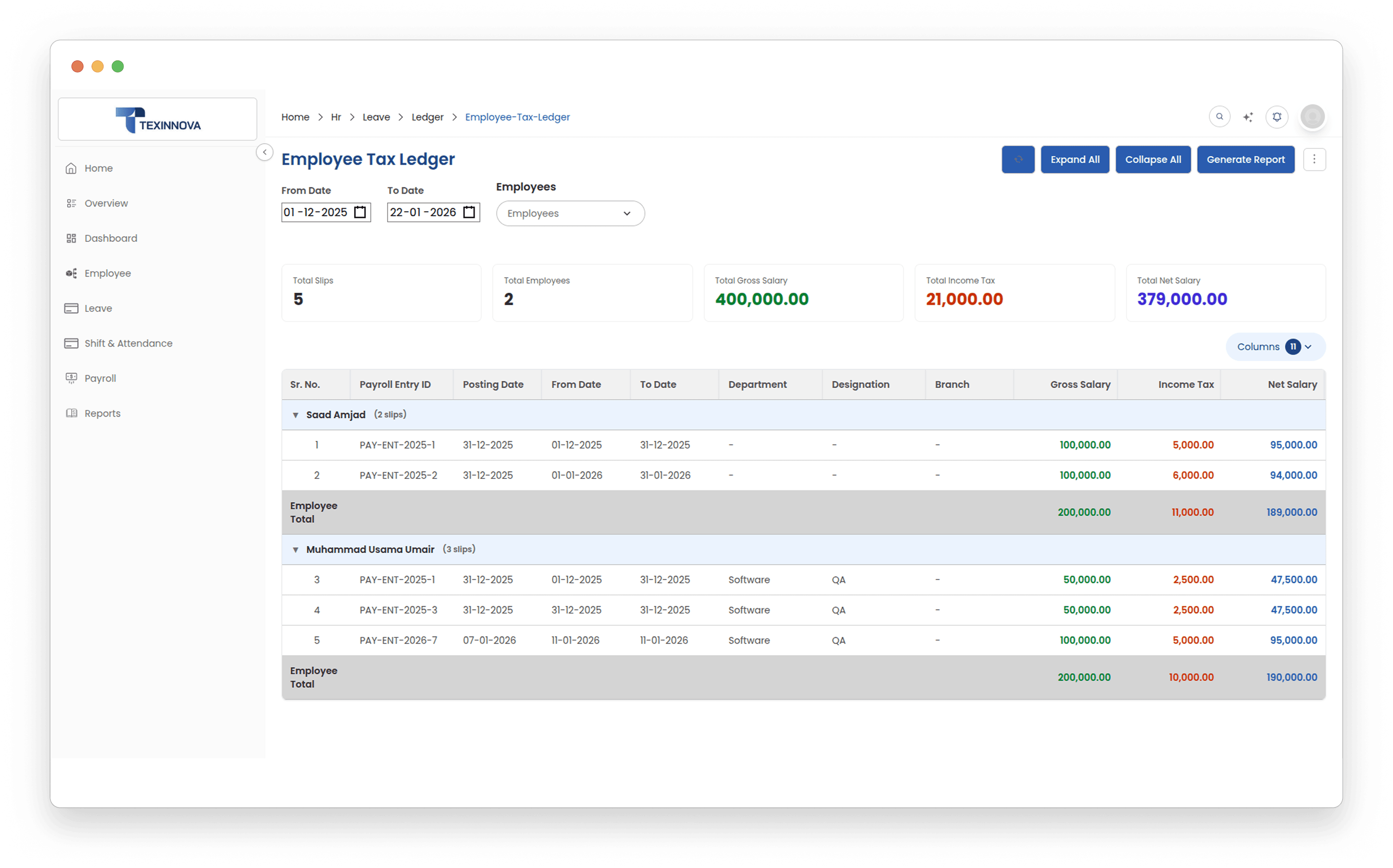This screenshot has height=868, width=1393.
Task: Click the Expand All button
Action: tap(1074, 160)
